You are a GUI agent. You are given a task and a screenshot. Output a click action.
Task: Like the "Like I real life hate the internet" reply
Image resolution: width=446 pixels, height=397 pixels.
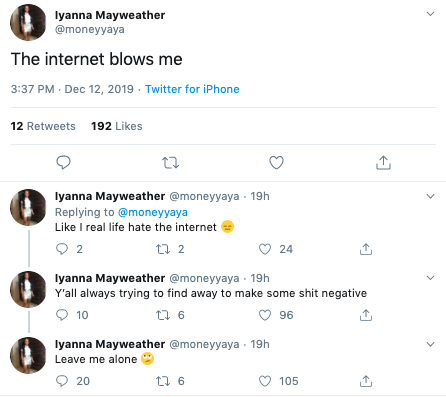point(265,249)
